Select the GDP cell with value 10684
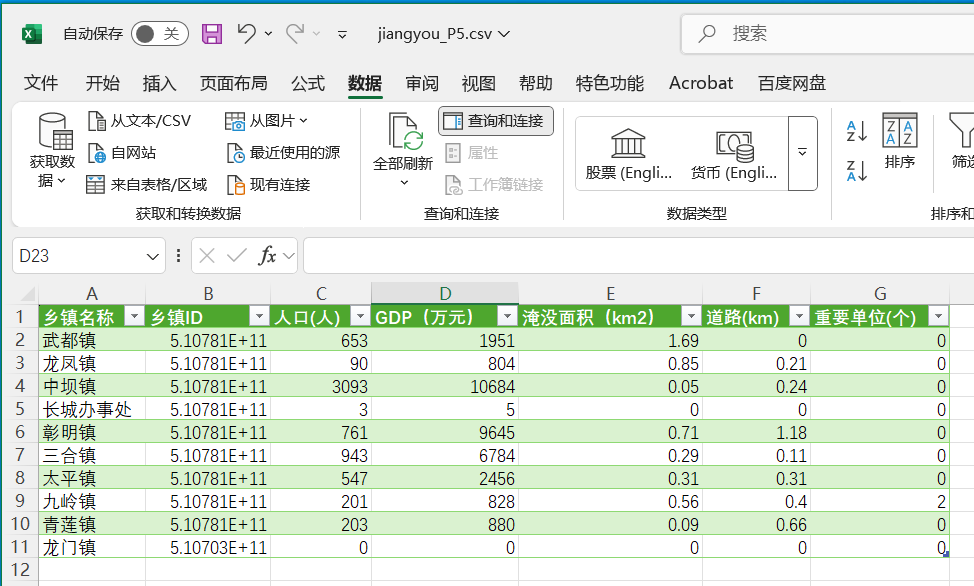974x586 pixels. point(445,387)
